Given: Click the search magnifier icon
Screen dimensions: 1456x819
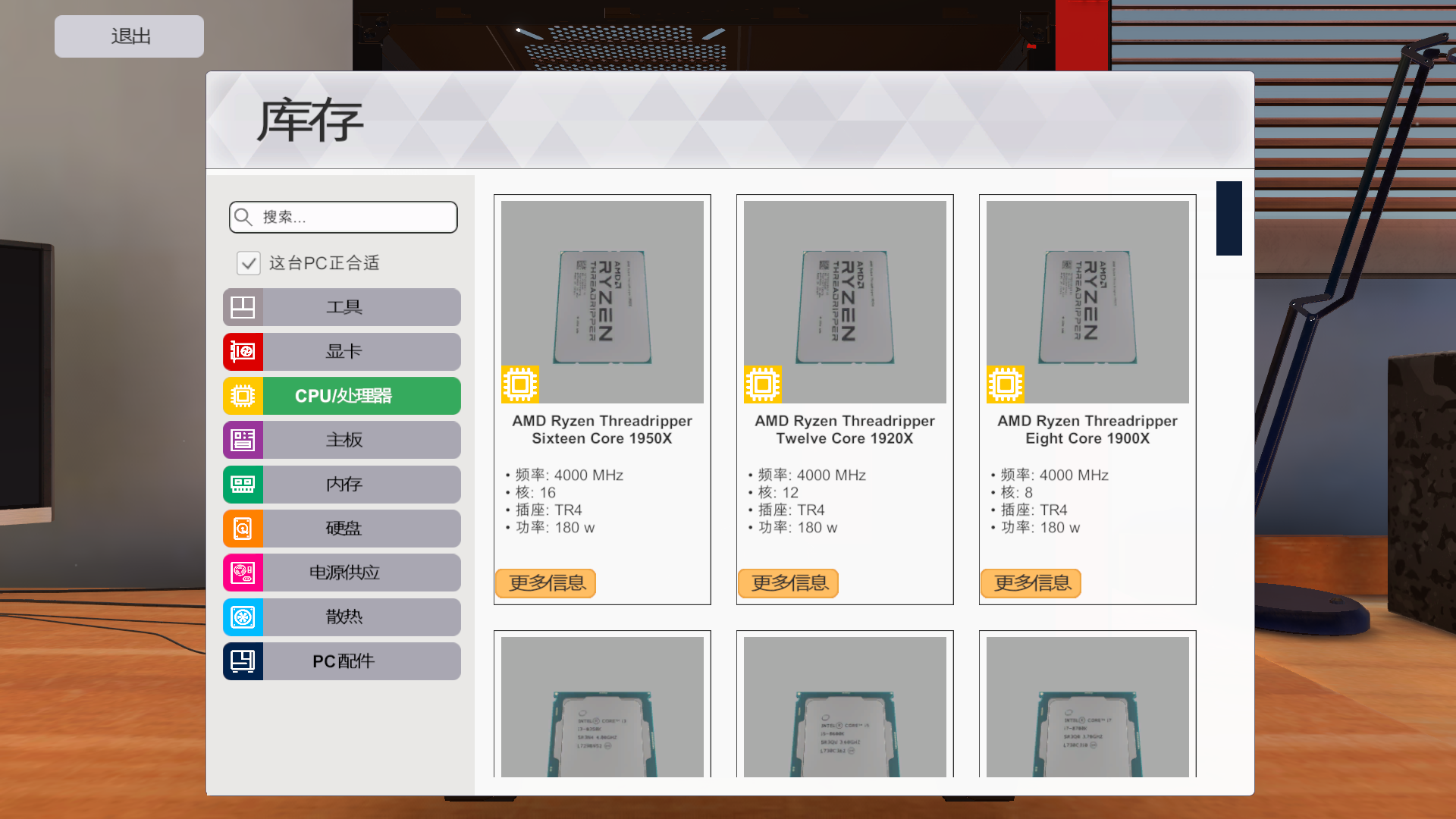Looking at the screenshot, I should [243, 218].
